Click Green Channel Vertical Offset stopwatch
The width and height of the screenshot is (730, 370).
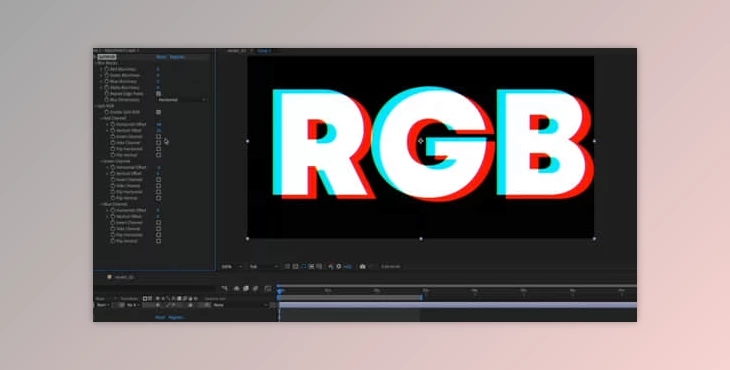[x=113, y=173]
